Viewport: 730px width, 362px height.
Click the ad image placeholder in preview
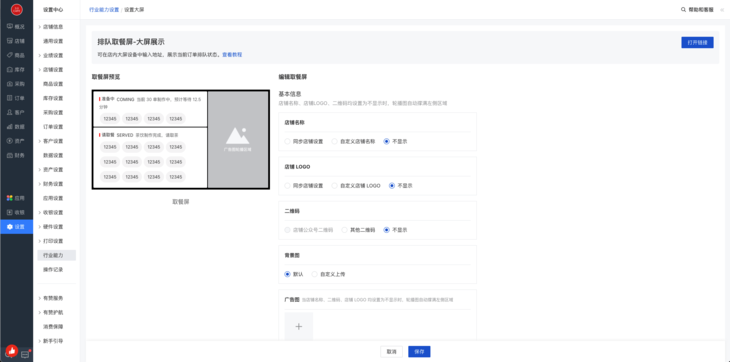pyautogui.click(x=238, y=140)
